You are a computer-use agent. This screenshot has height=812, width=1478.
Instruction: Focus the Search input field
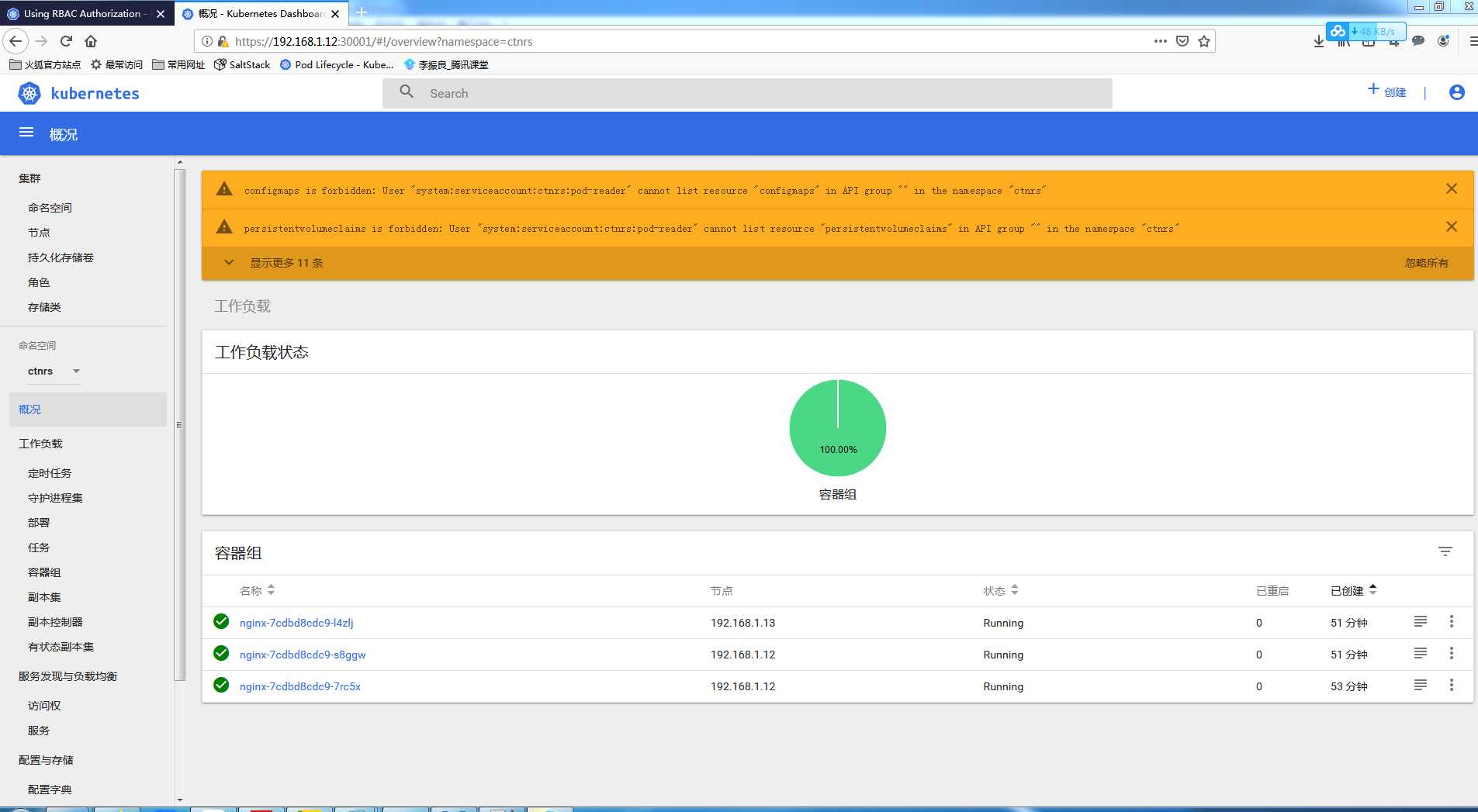tap(747, 93)
